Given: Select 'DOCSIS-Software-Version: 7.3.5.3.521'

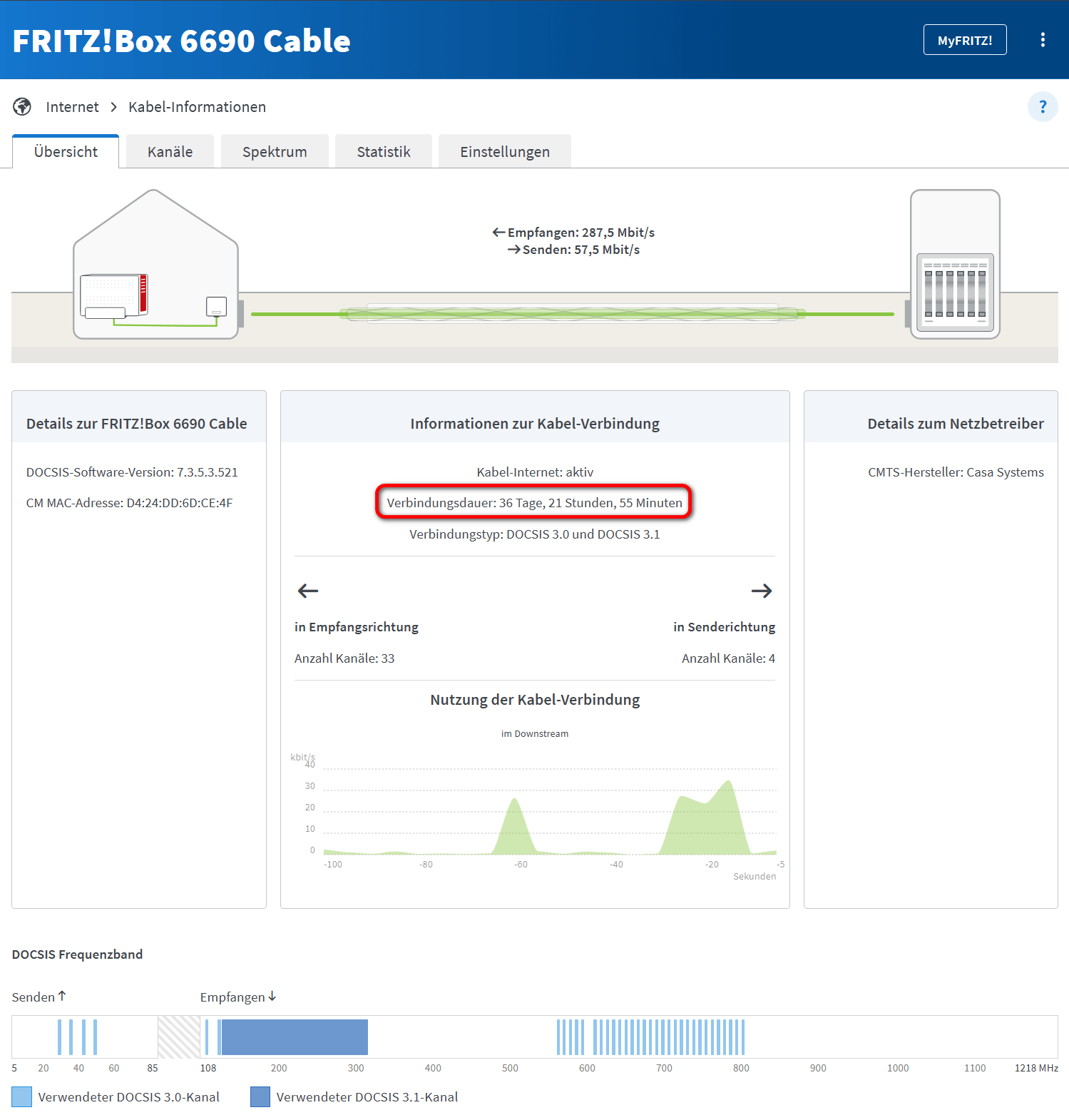Looking at the screenshot, I should 132,472.
